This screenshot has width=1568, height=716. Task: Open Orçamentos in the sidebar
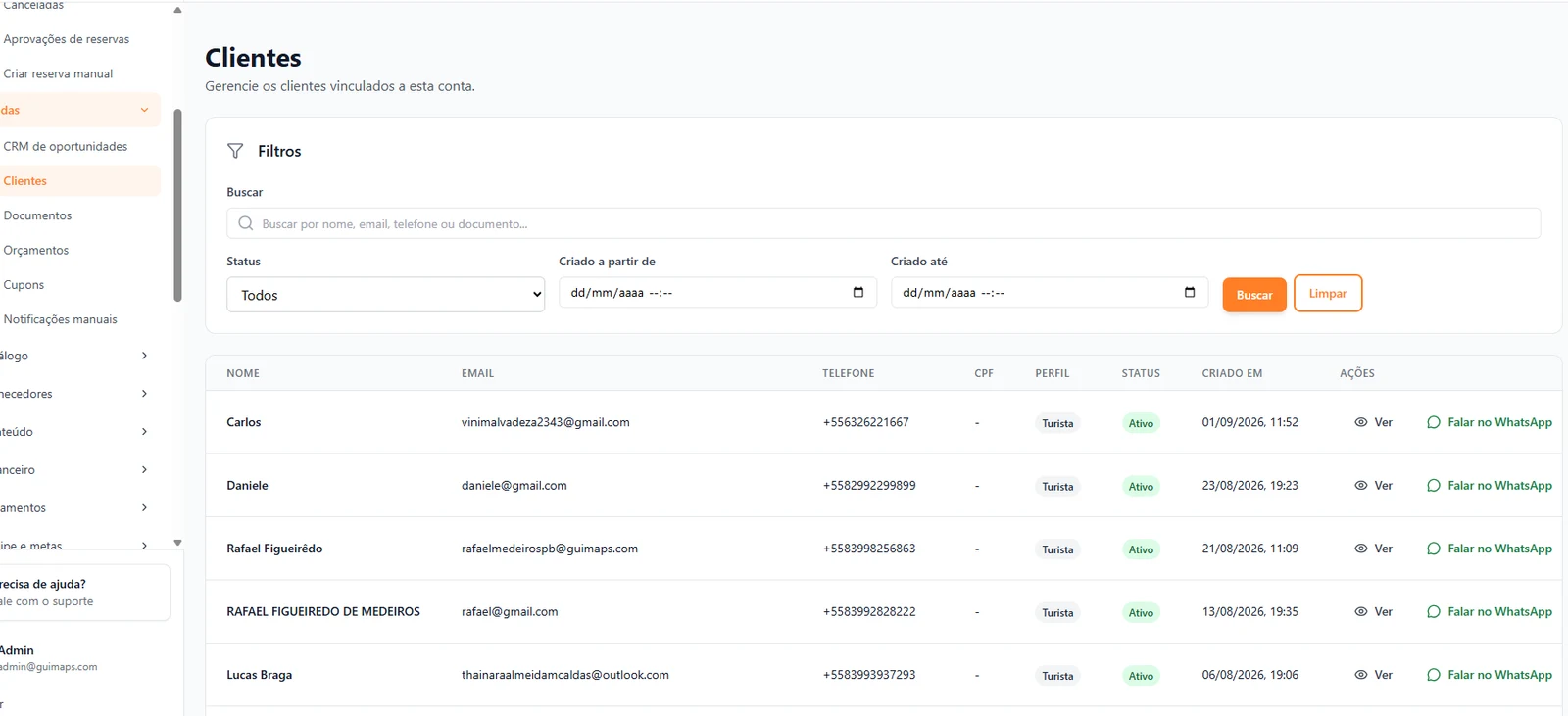tap(36, 250)
